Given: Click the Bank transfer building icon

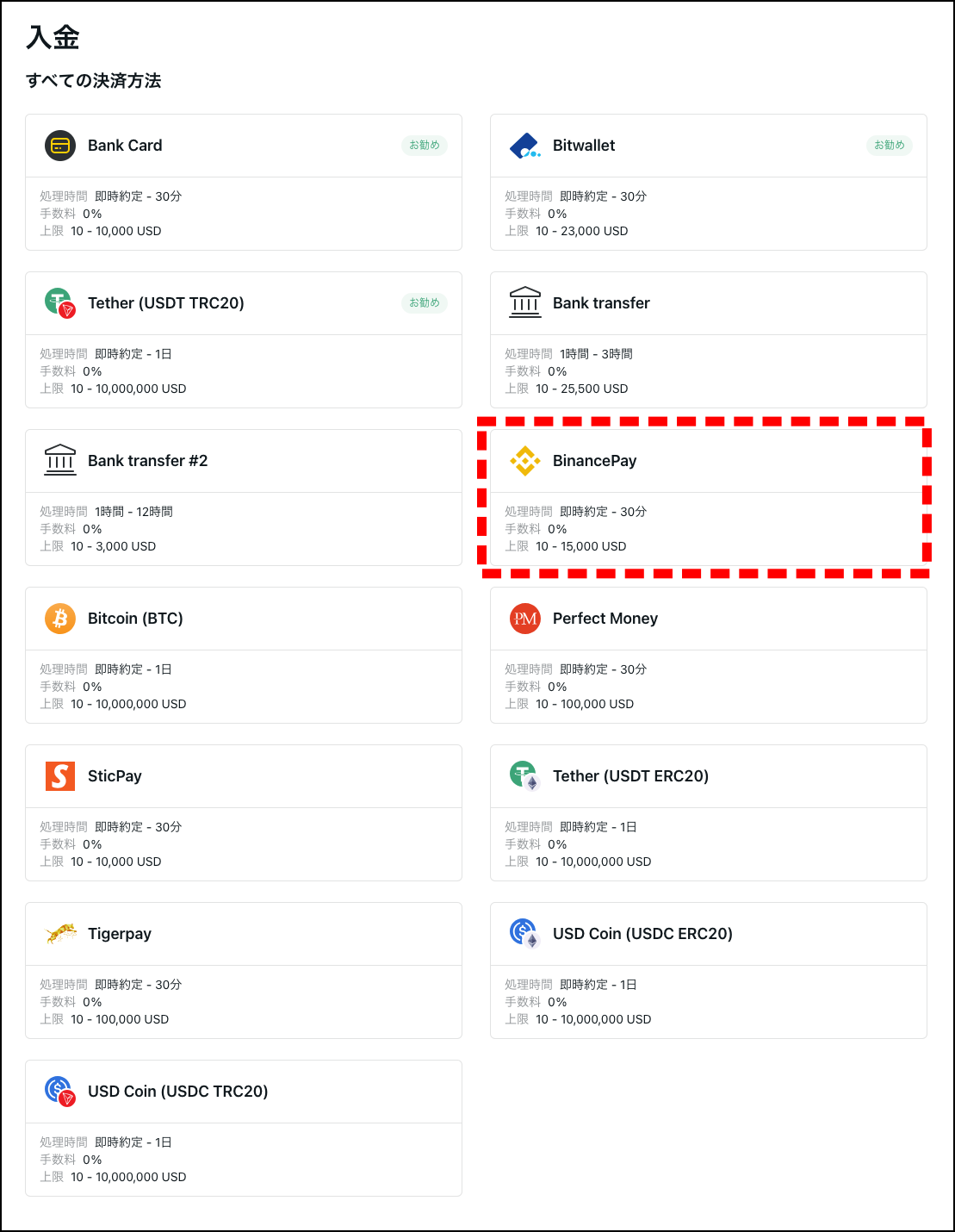Looking at the screenshot, I should 525,303.
